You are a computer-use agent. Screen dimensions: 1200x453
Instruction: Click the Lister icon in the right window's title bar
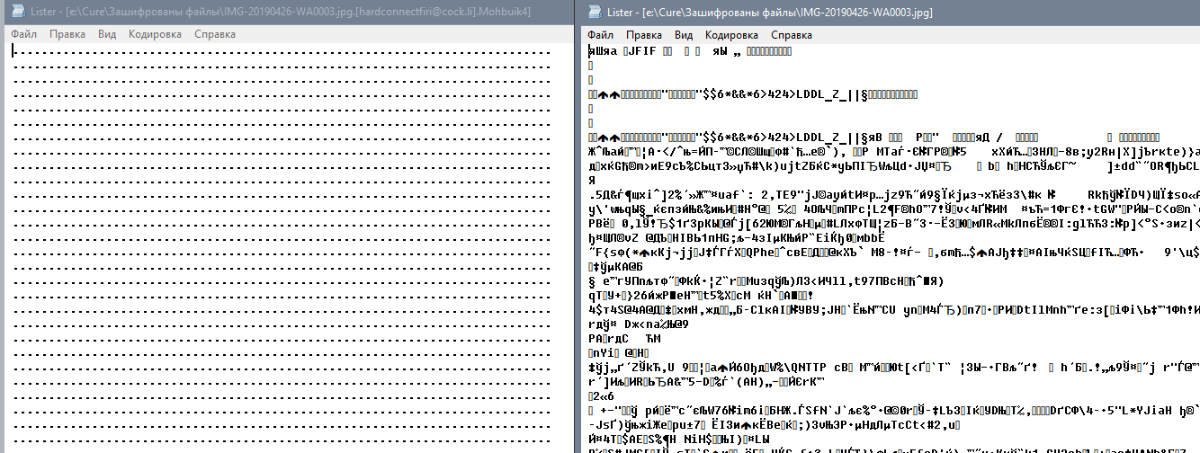[x=593, y=12]
